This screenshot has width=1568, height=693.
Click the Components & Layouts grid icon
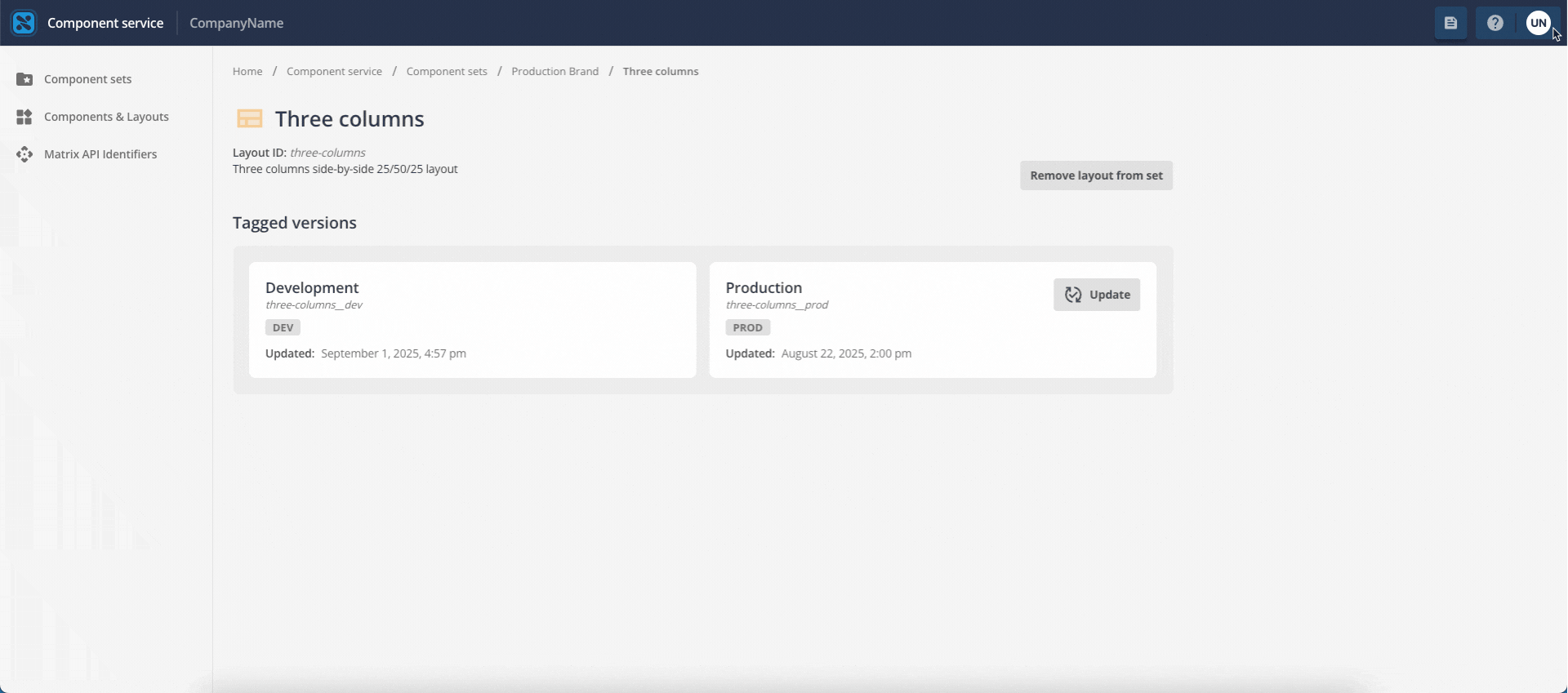pyautogui.click(x=24, y=117)
